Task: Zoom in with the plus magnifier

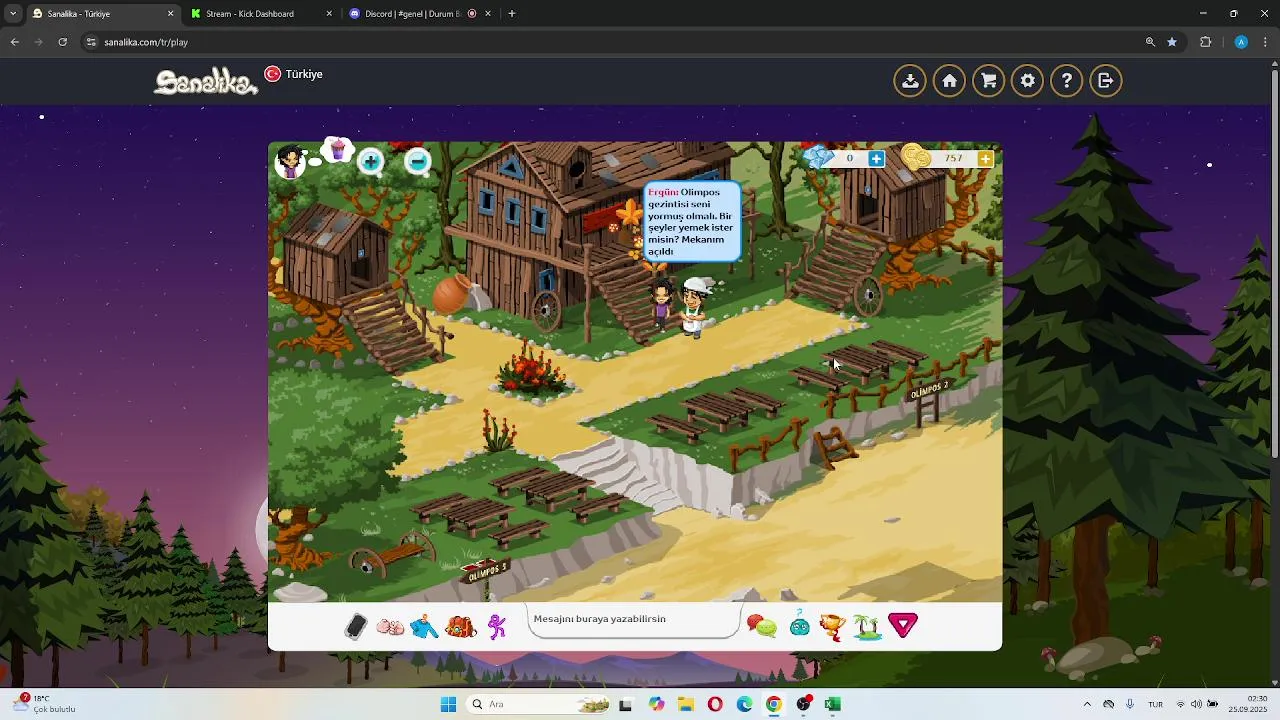Action: click(371, 161)
